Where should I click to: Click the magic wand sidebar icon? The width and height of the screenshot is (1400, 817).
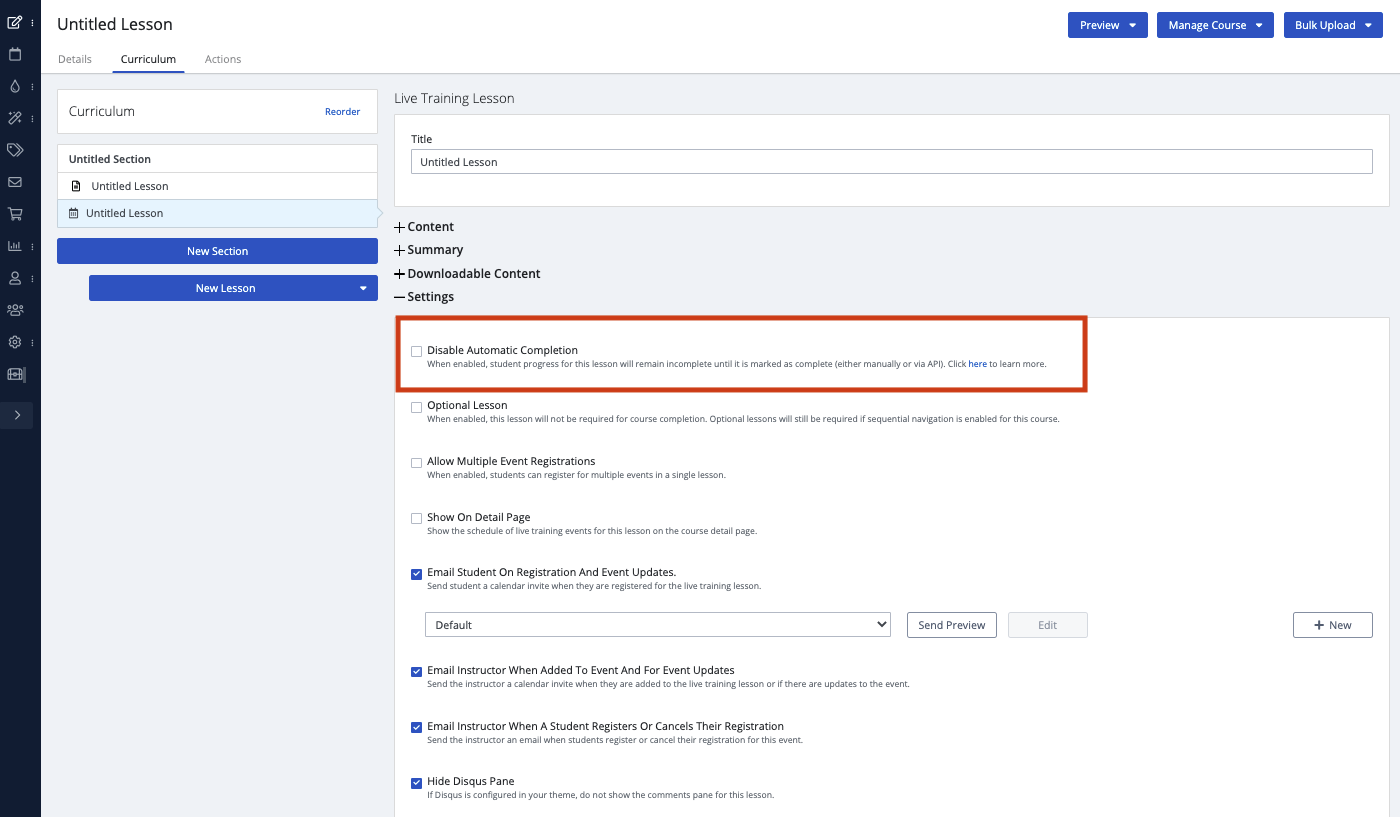point(15,118)
